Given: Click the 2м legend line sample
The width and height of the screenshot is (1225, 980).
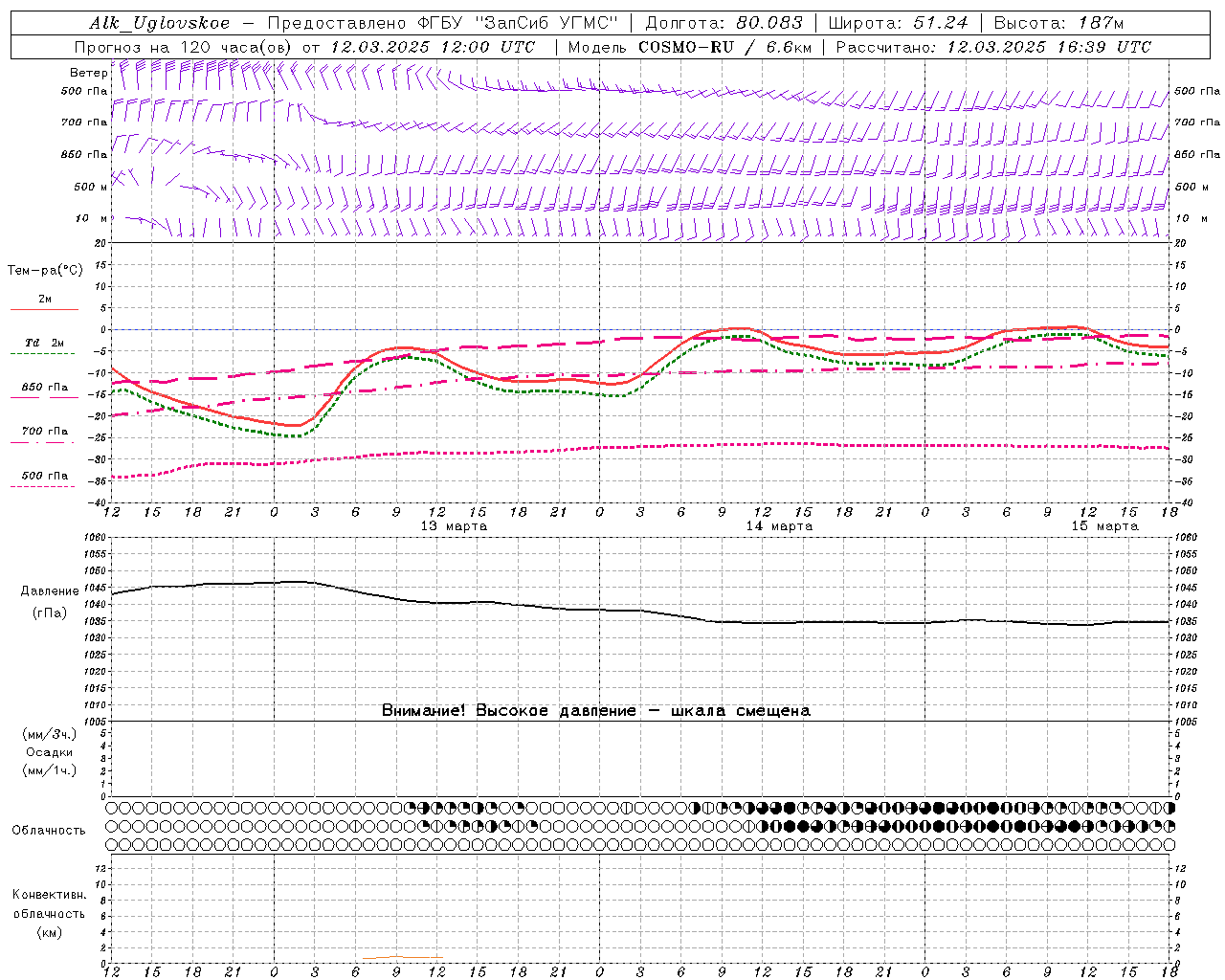Looking at the screenshot, I should coord(44,309).
